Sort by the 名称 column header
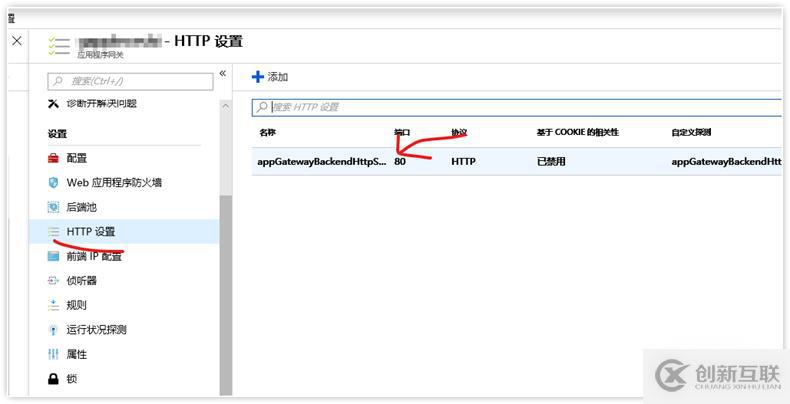790x404 pixels. [x=268, y=132]
